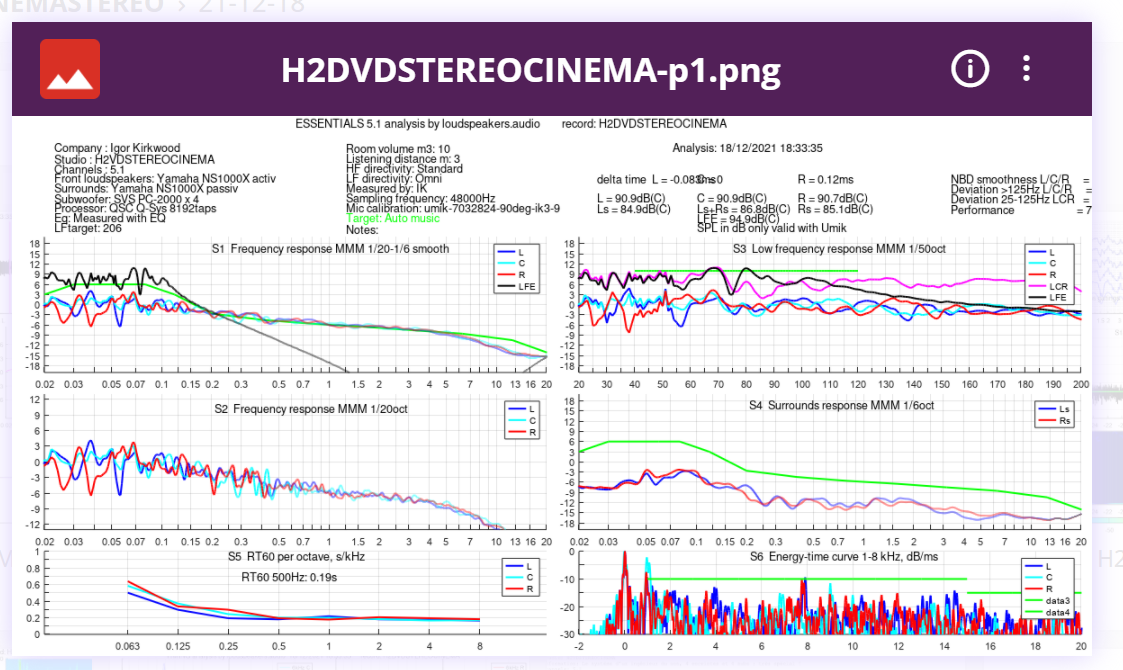Click the LFE entry in S1 legend
The width and height of the screenshot is (1123, 670).
520,286
